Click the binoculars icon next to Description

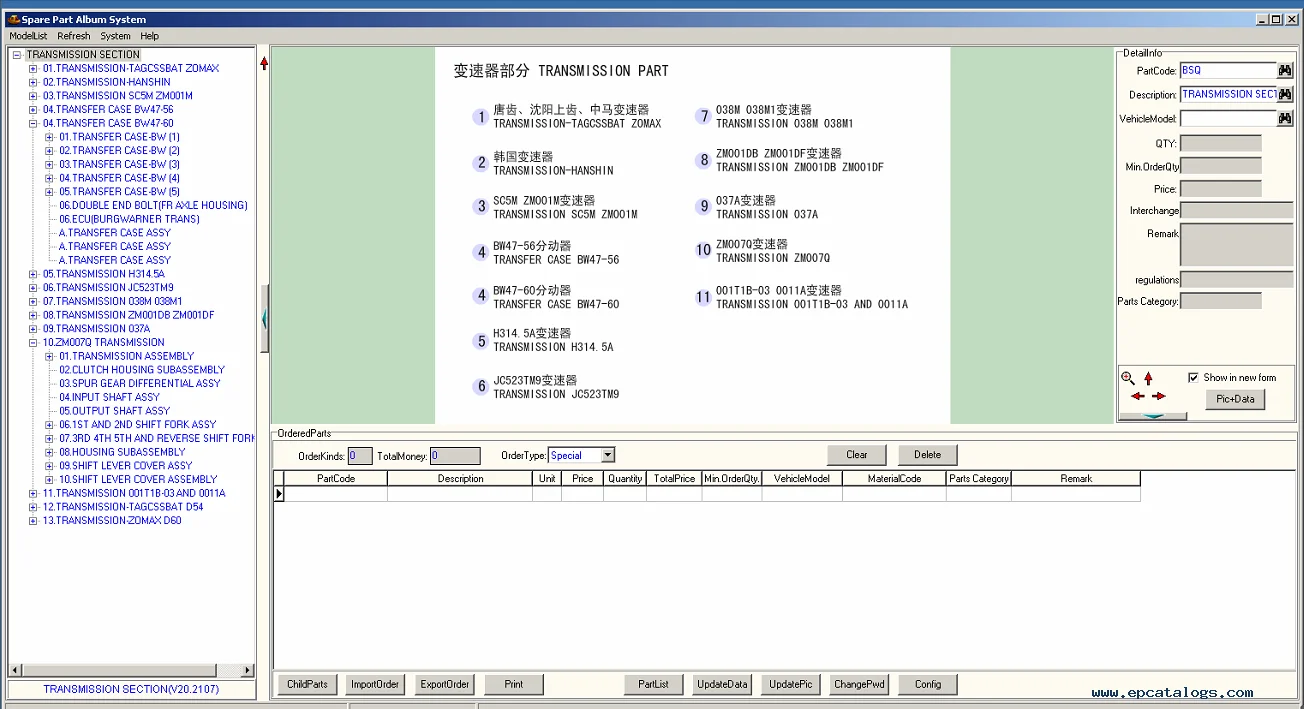(1285, 95)
